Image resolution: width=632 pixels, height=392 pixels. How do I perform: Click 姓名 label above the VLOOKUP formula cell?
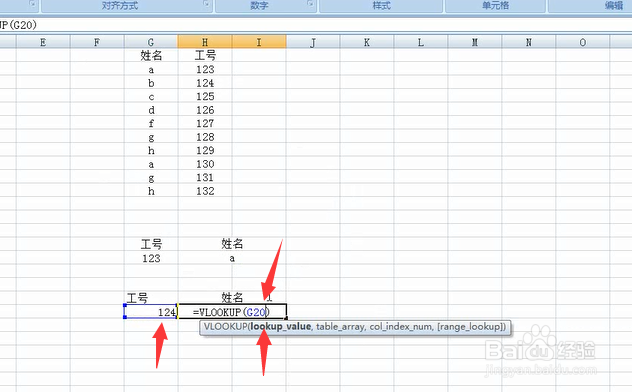coord(232,298)
